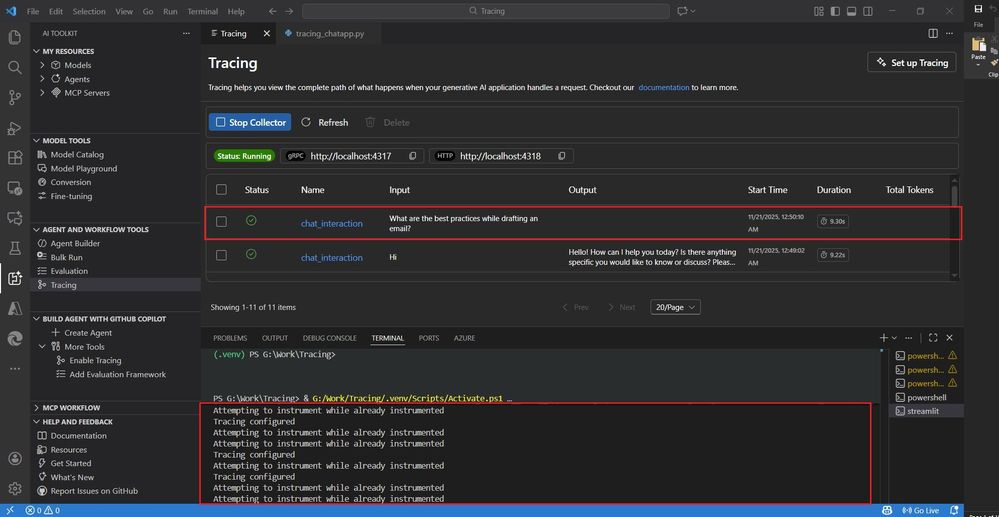Screen dimensions: 999x517
Task: Copy the gRPC localhost:4317 address
Action: (x=413, y=156)
